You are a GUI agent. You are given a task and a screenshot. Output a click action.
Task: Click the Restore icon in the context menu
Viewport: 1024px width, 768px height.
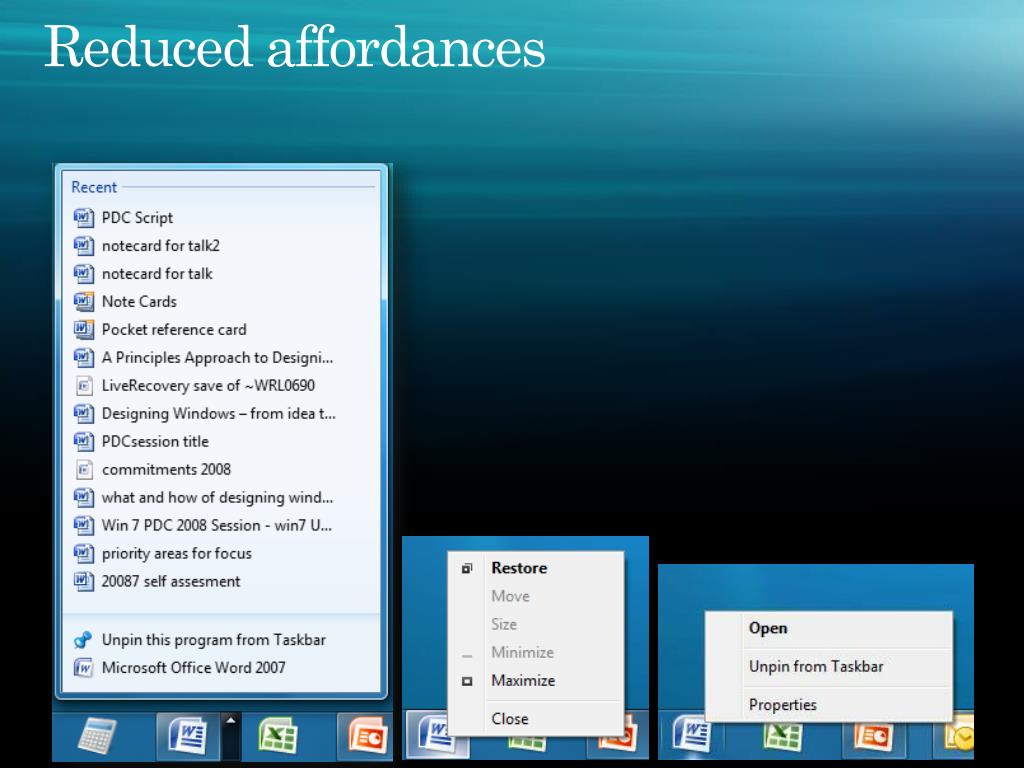[x=466, y=569]
